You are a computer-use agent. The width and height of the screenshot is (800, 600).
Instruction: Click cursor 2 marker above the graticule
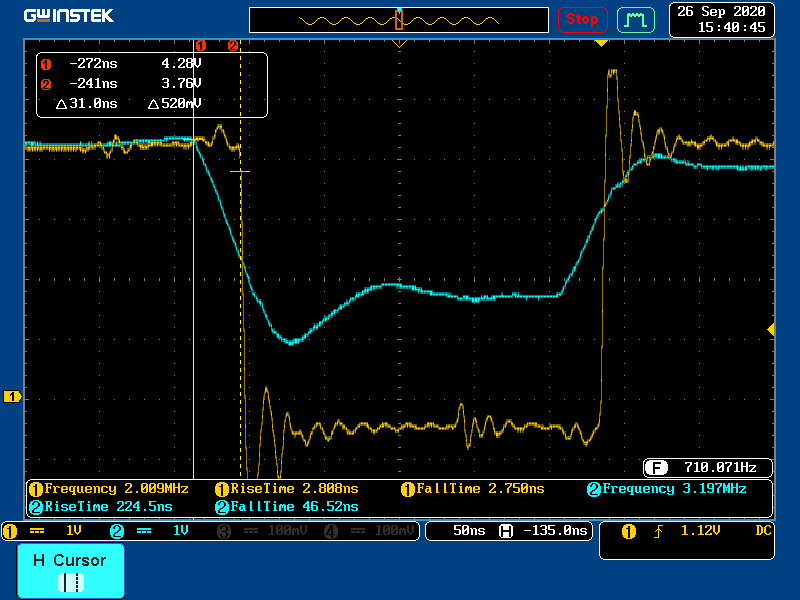pos(233,45)
